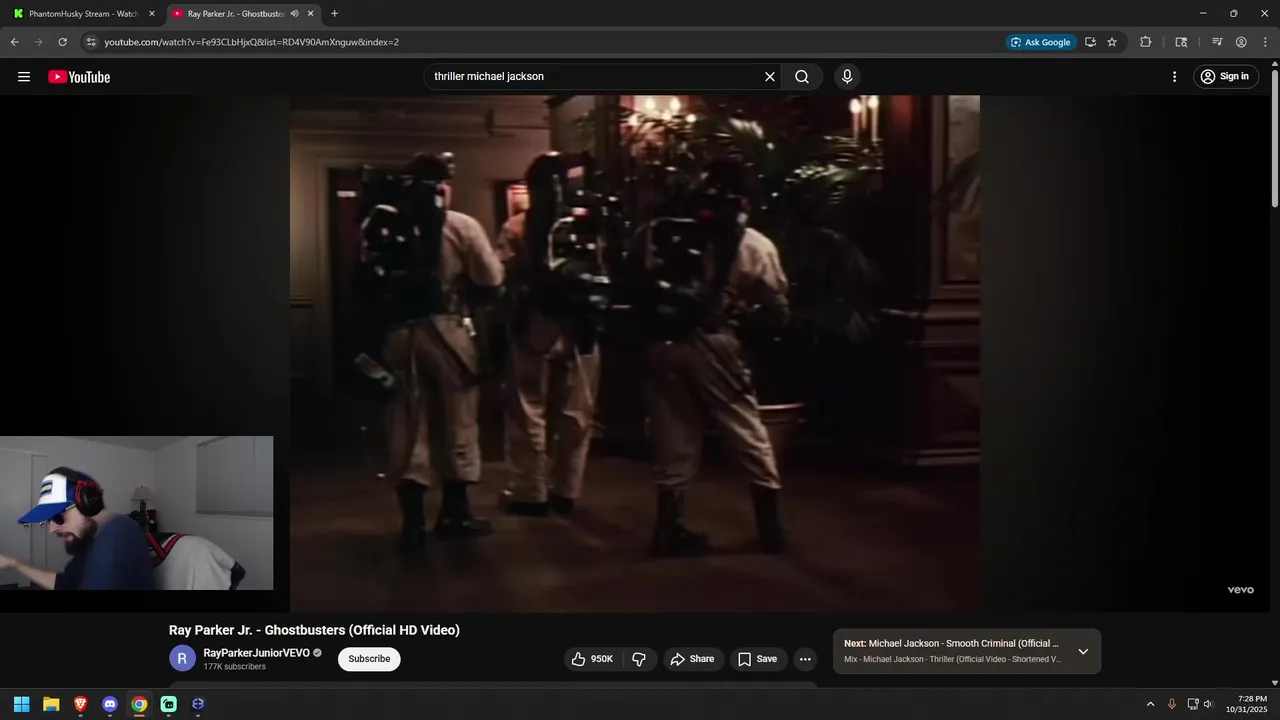
Task: Open the Chrome three-dot menu
Action: coord(1265,42)
